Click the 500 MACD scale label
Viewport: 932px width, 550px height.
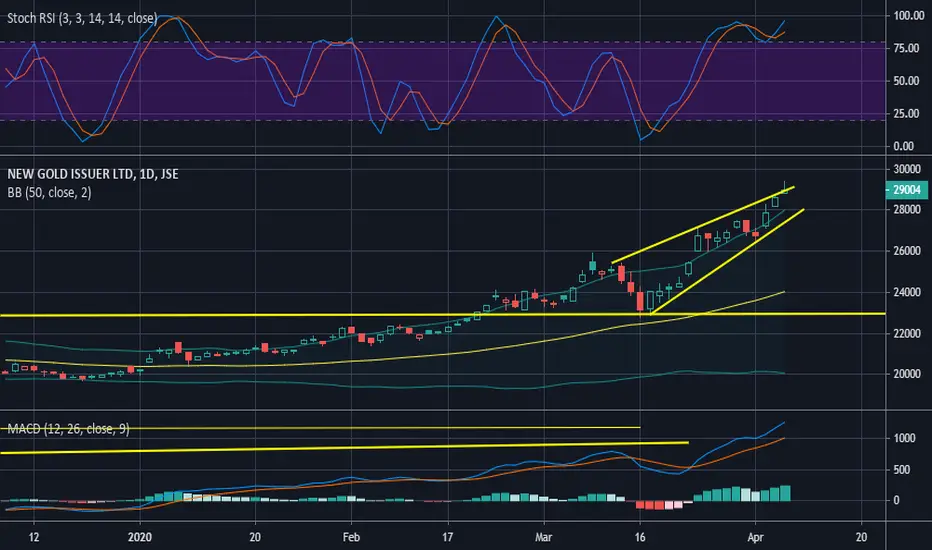click(x=902, y=470)
